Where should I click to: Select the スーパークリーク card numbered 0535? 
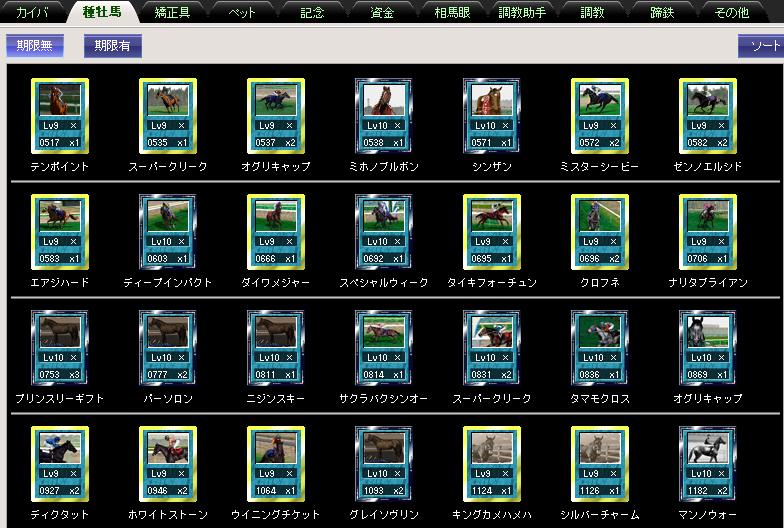click(x=168, y=116)
